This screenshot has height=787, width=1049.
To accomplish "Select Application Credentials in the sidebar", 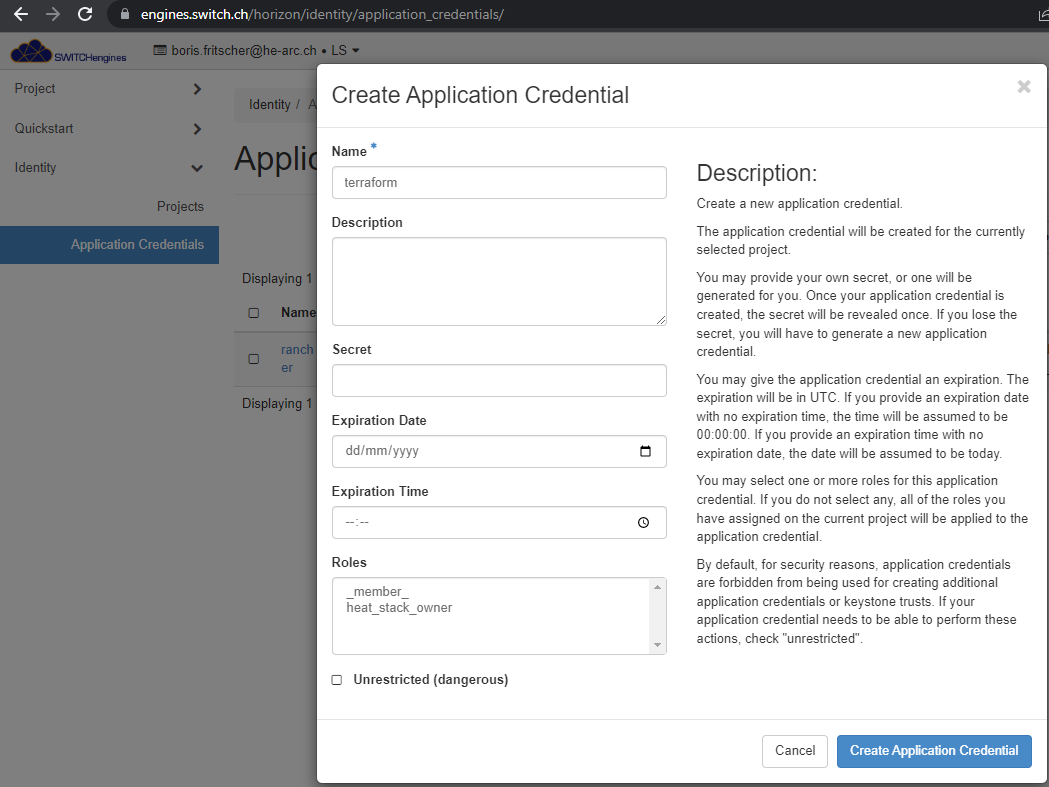I will tap(137, 245).
